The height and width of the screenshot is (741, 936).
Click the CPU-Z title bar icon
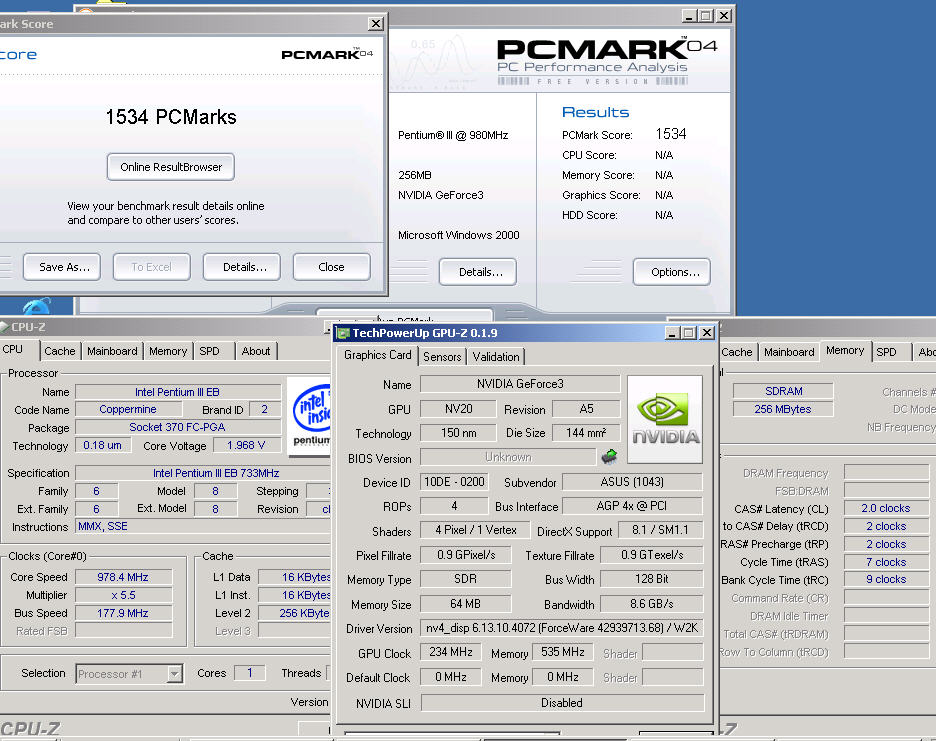pos(4,327)
